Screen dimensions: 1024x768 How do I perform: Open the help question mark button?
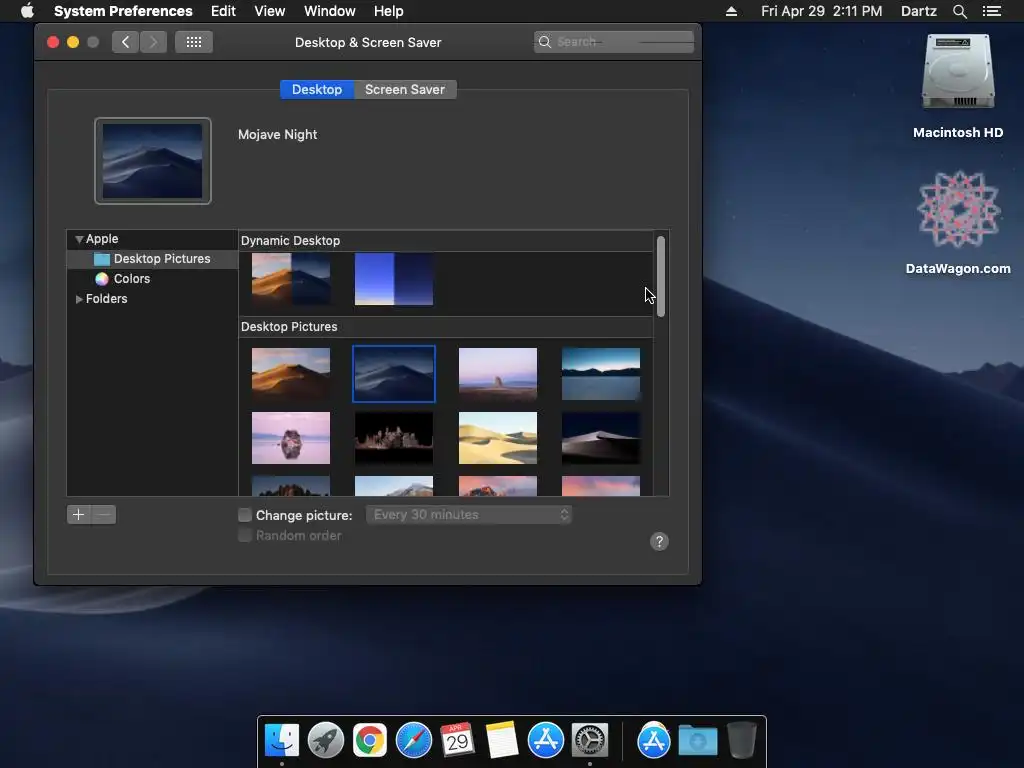tap(659, 541)
